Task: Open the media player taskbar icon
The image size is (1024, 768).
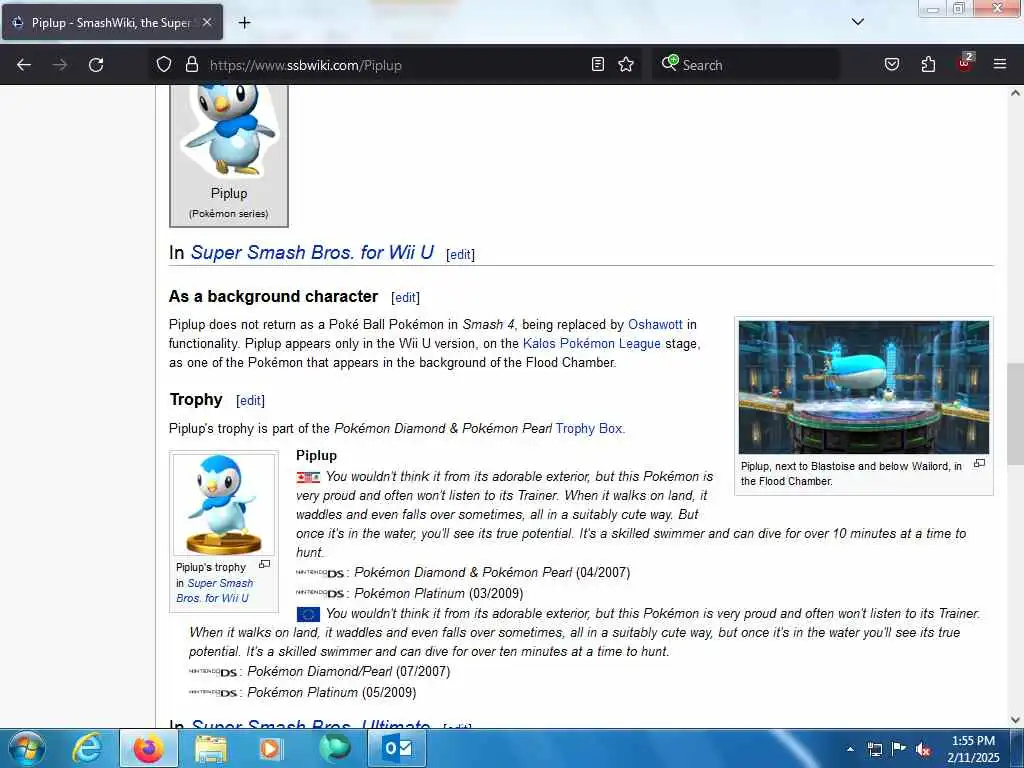Action: coord(270,748)
